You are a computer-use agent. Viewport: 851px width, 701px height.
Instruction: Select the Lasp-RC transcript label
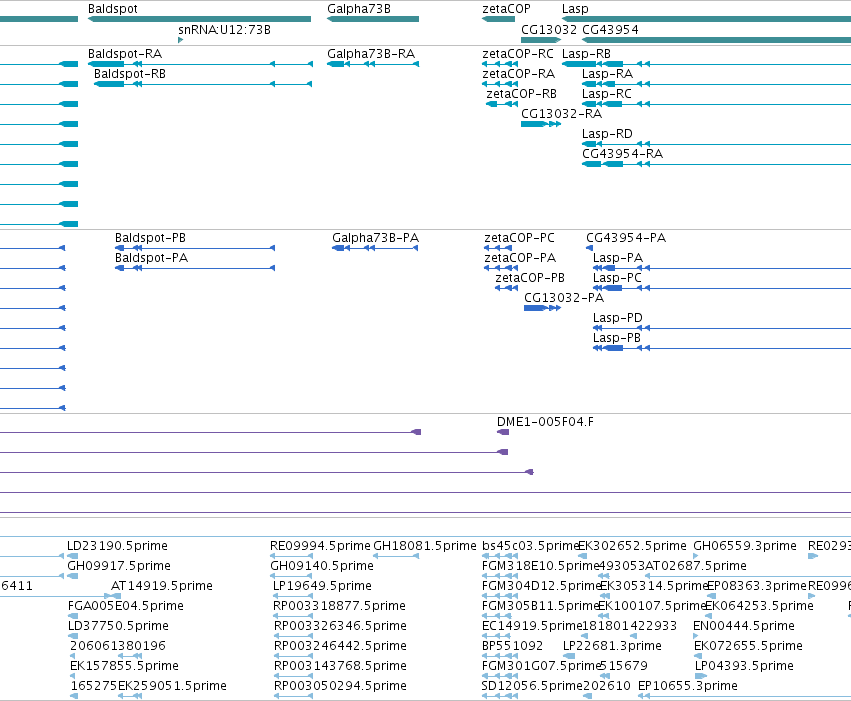607,94
